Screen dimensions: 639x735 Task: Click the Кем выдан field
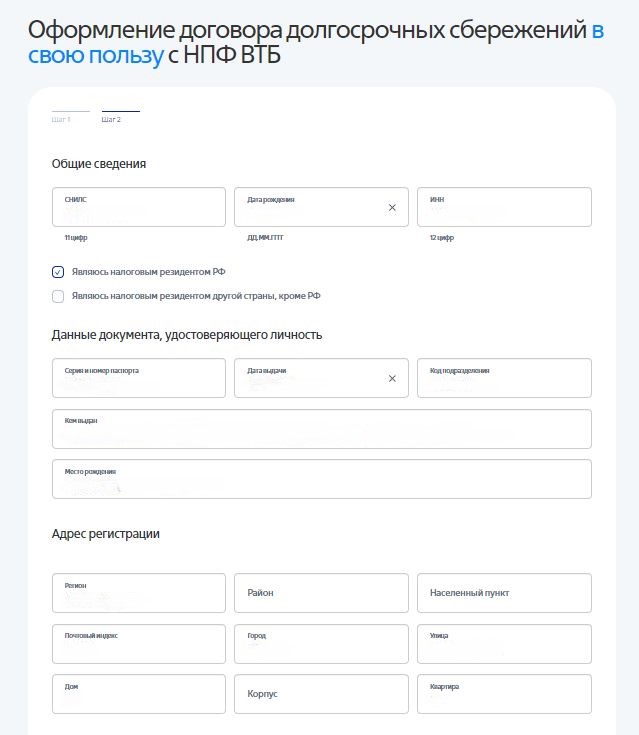[x=321, y=429]
